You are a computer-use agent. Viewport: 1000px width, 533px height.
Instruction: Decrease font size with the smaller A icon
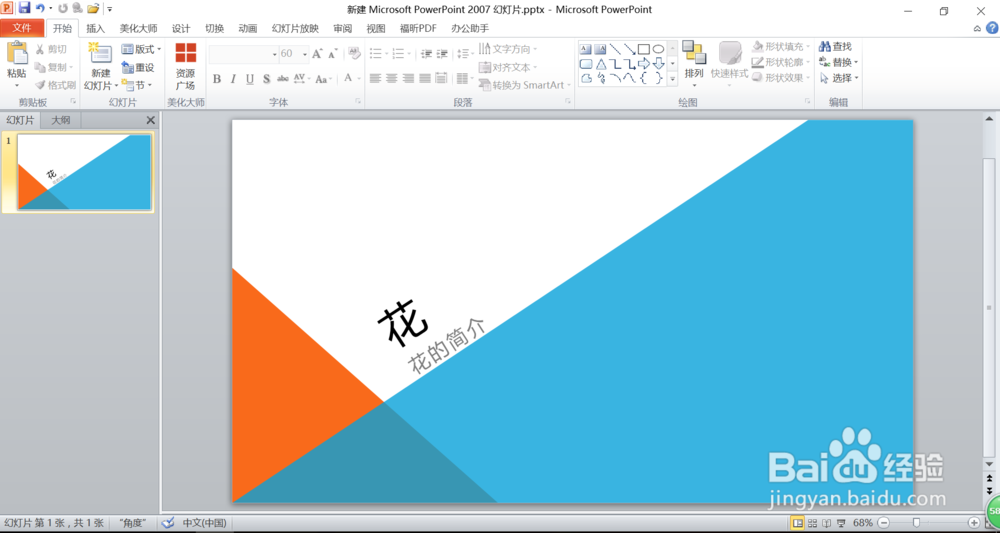[x=332, y=54]
